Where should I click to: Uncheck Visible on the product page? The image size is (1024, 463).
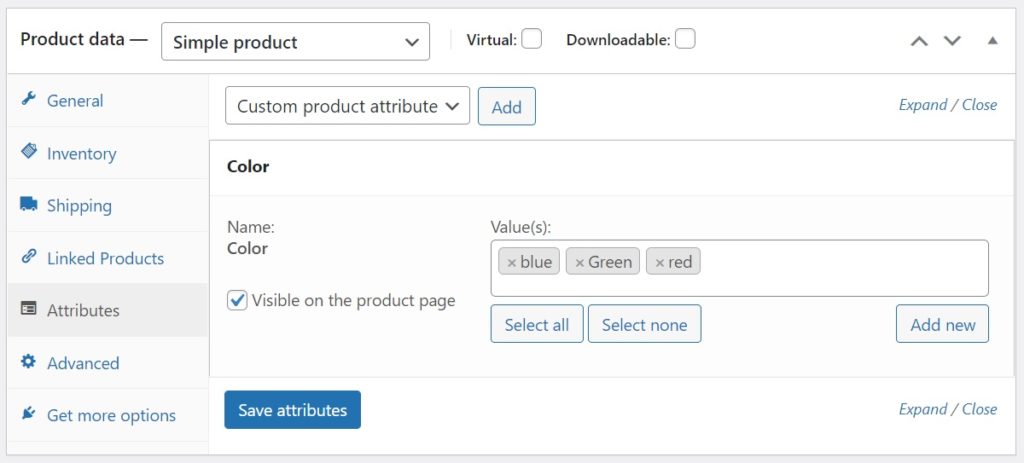tap(237, 300)
